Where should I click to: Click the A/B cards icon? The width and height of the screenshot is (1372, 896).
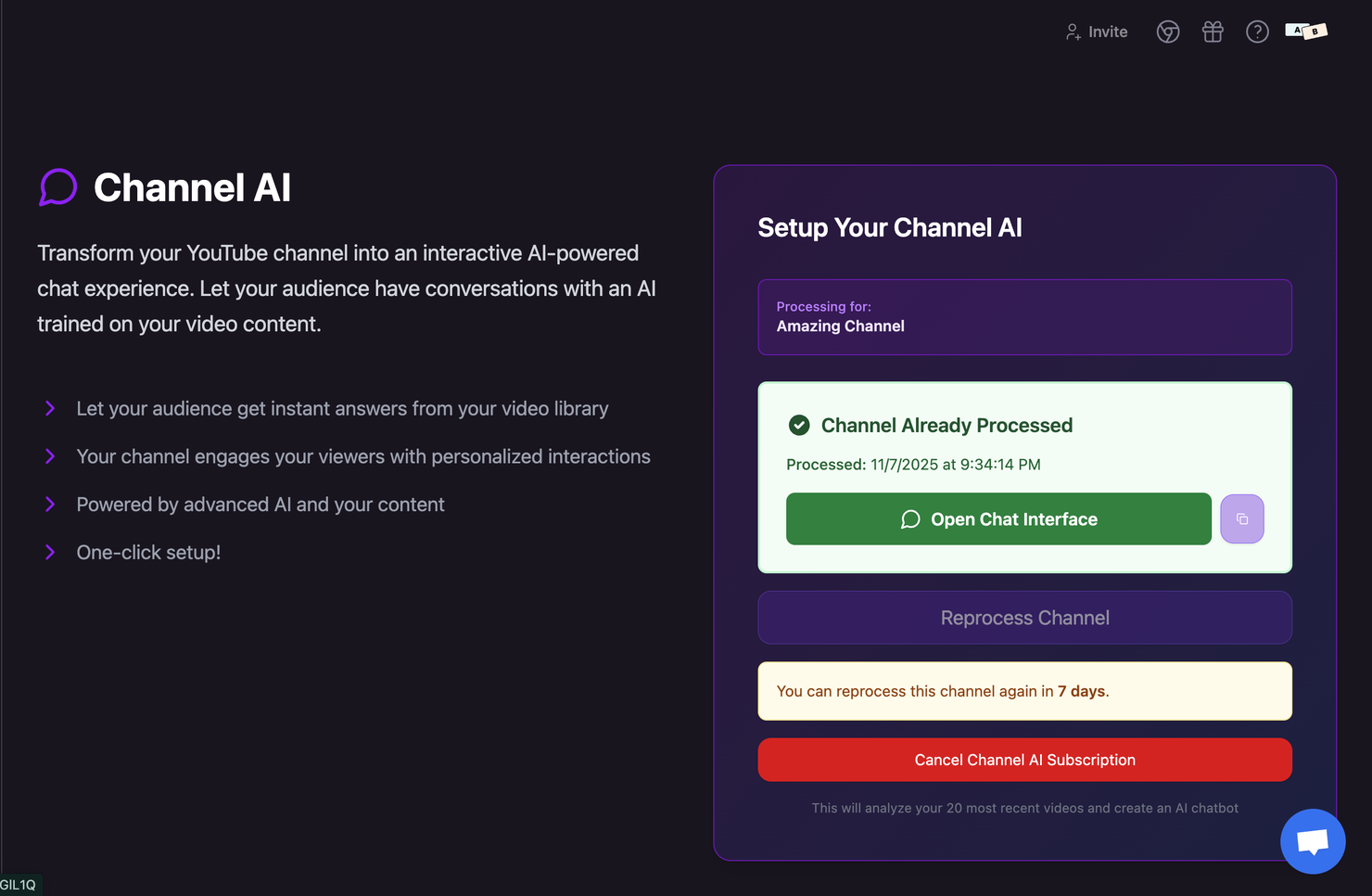click(1306, 32)
